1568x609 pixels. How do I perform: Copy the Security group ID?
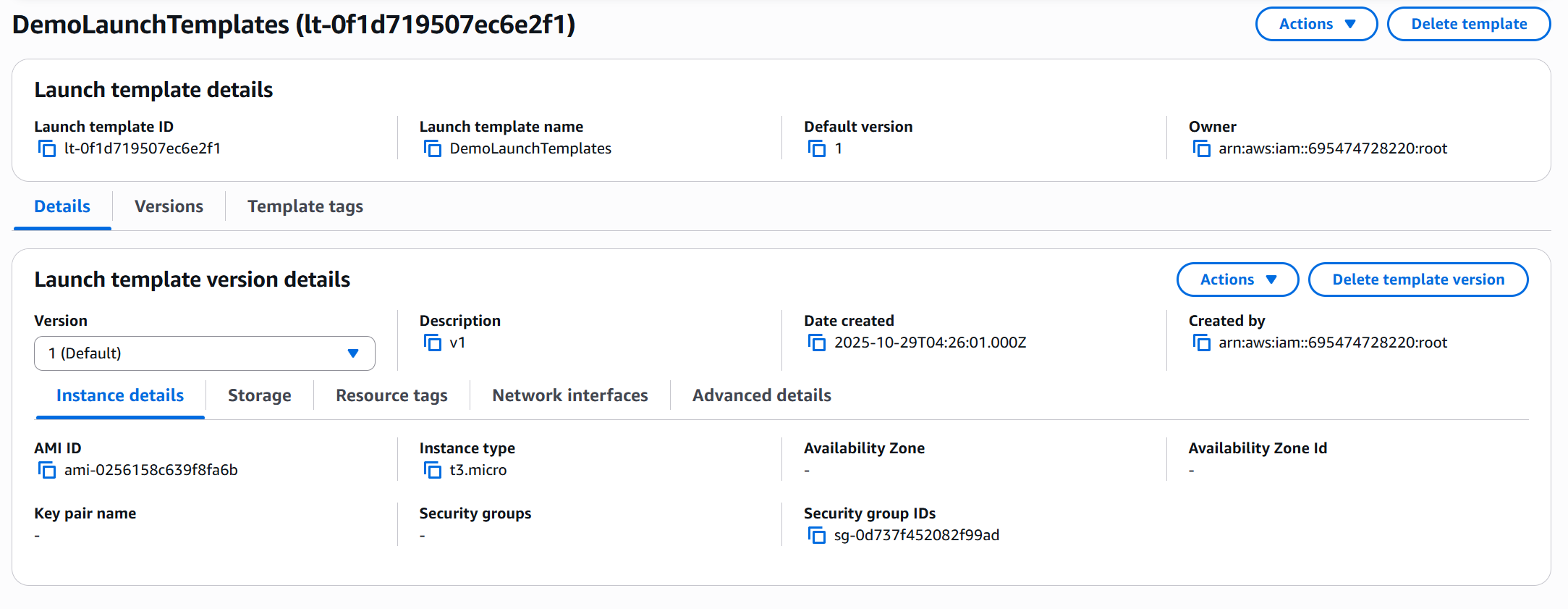click(817, 536)
